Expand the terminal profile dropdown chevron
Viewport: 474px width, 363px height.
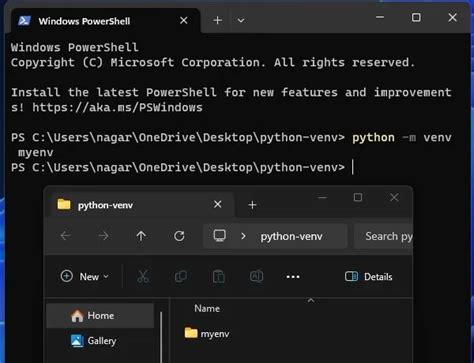(x=241, y=21)
